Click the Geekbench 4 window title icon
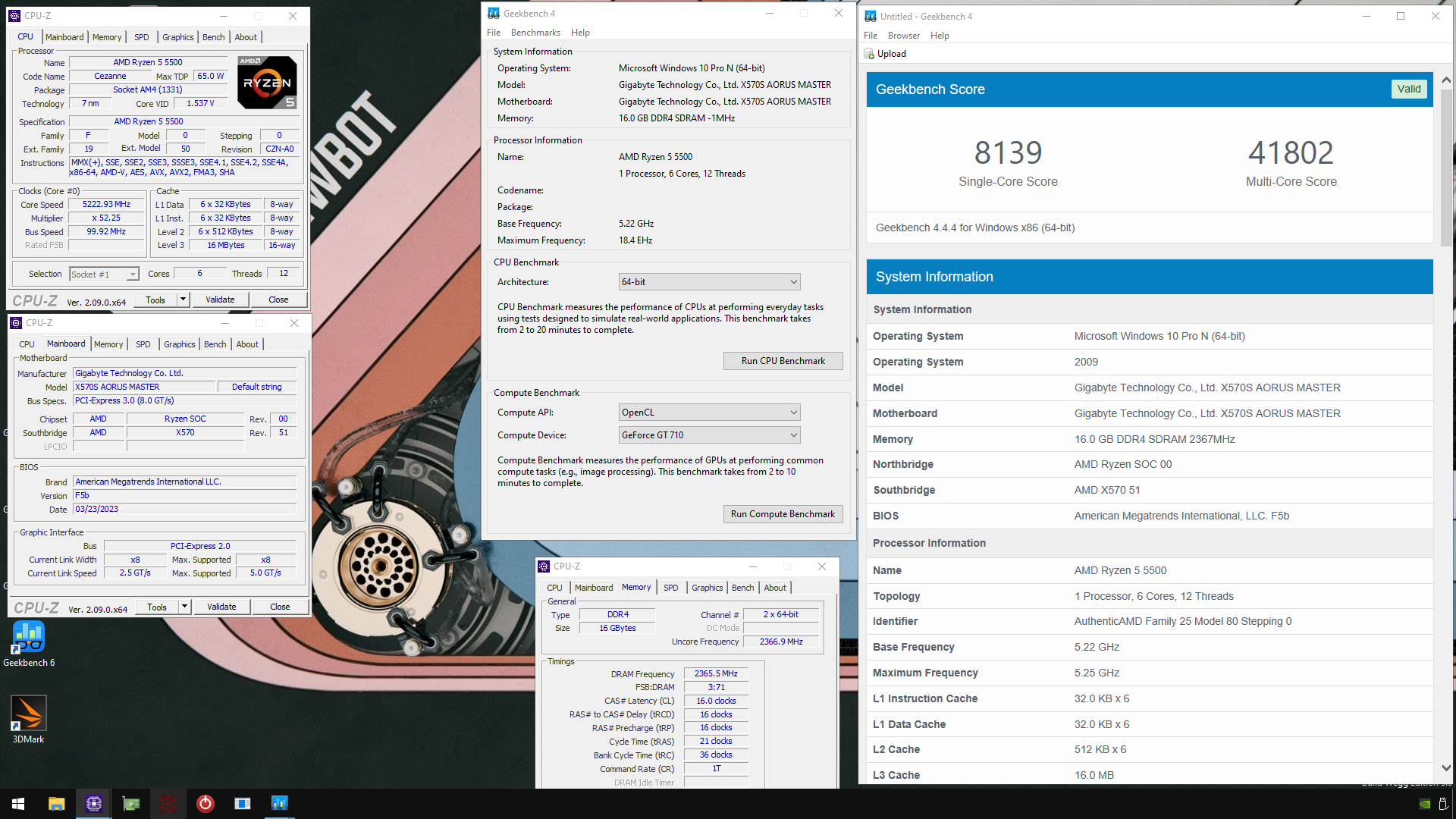Image resolution: width=1456 pixels, height=819 pixels. click(x=494, y=13)
